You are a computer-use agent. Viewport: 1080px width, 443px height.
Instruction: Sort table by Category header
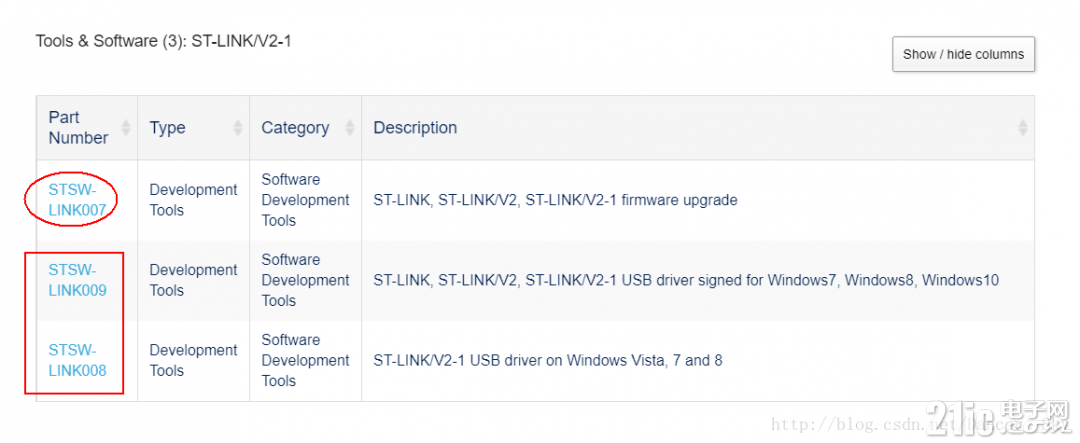pos(295,127)
